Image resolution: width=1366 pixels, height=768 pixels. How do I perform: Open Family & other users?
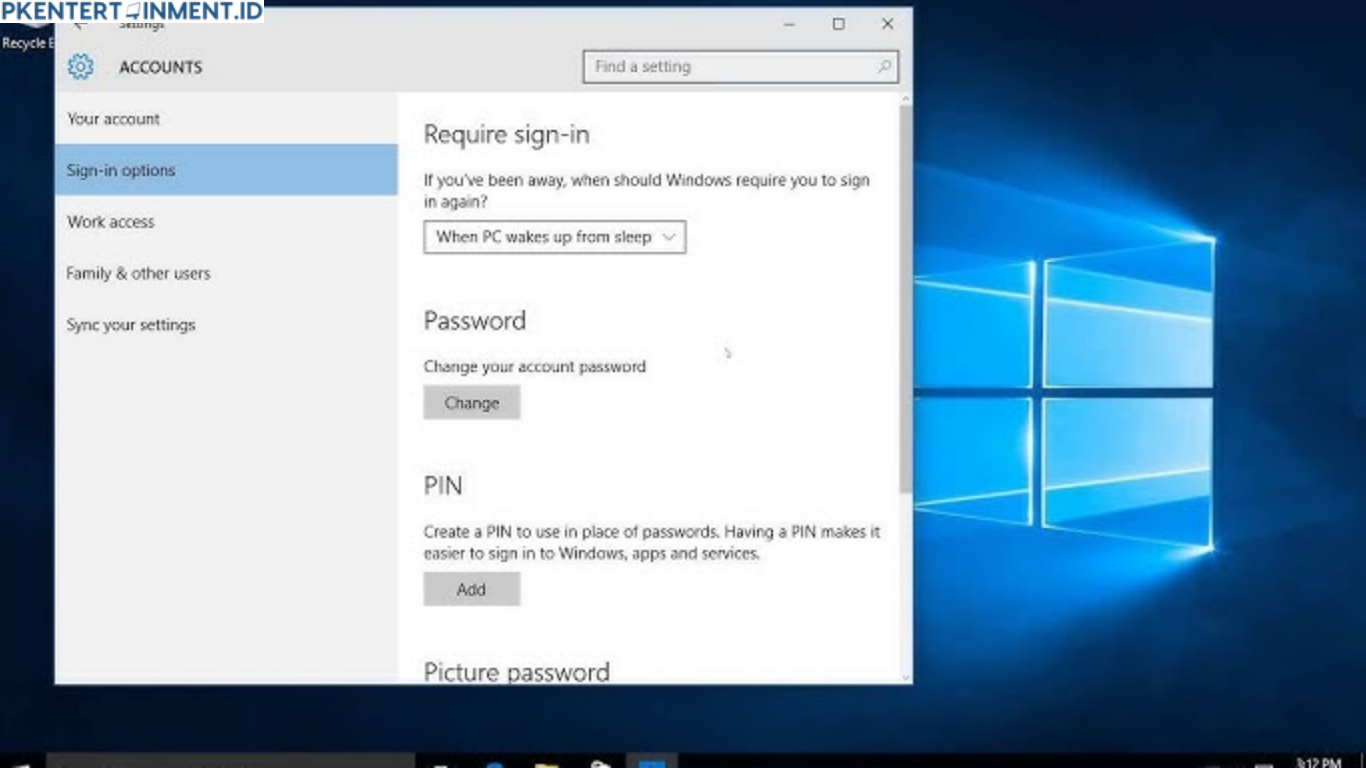pos(226,273)
